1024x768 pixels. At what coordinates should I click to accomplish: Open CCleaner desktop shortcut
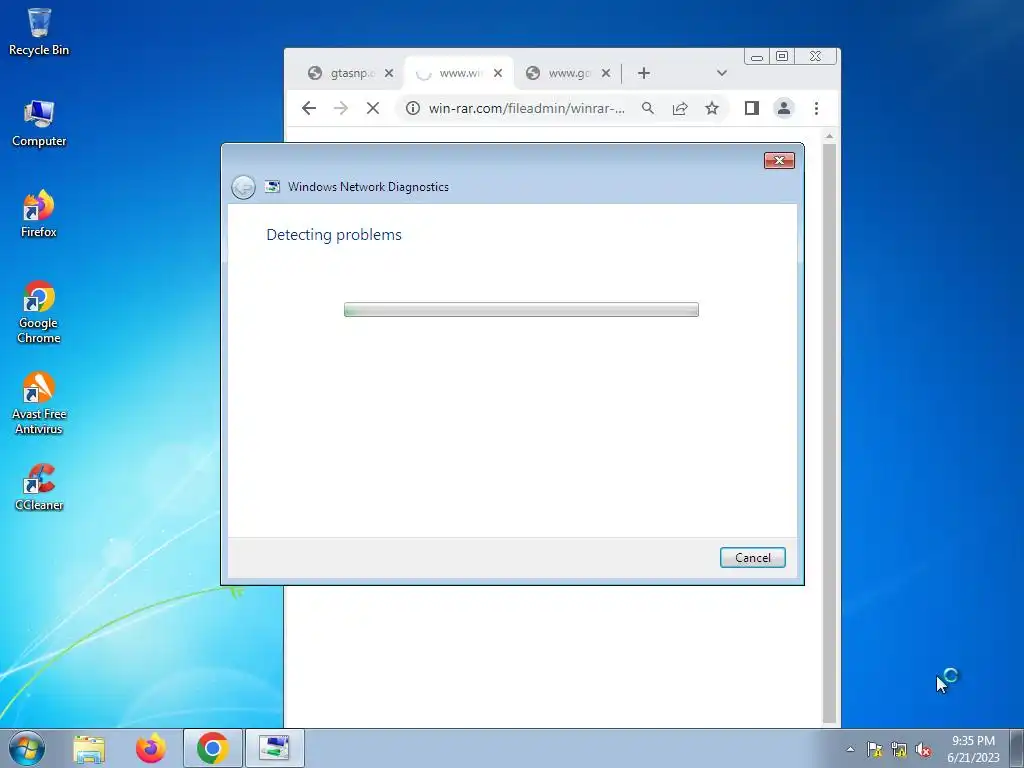39,487
